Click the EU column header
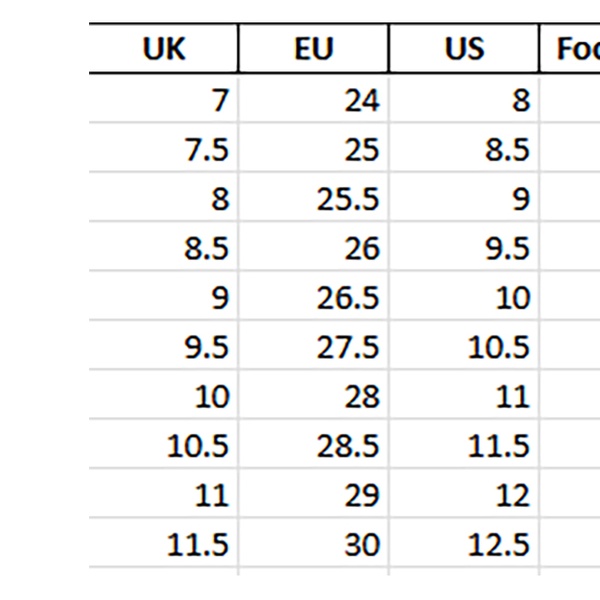 (x=314, y=49)
